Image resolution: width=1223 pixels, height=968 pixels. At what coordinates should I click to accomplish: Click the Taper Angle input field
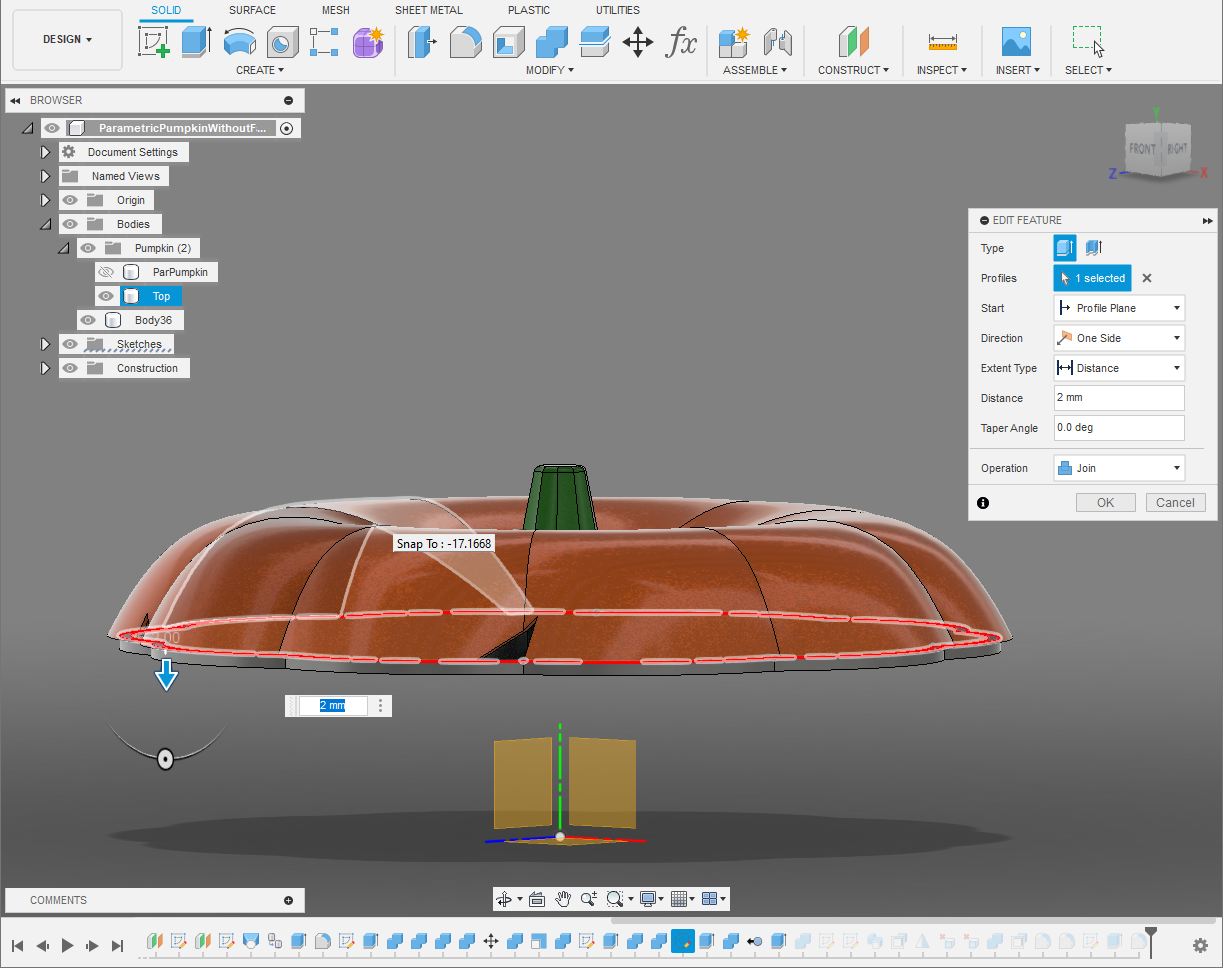1119,428
